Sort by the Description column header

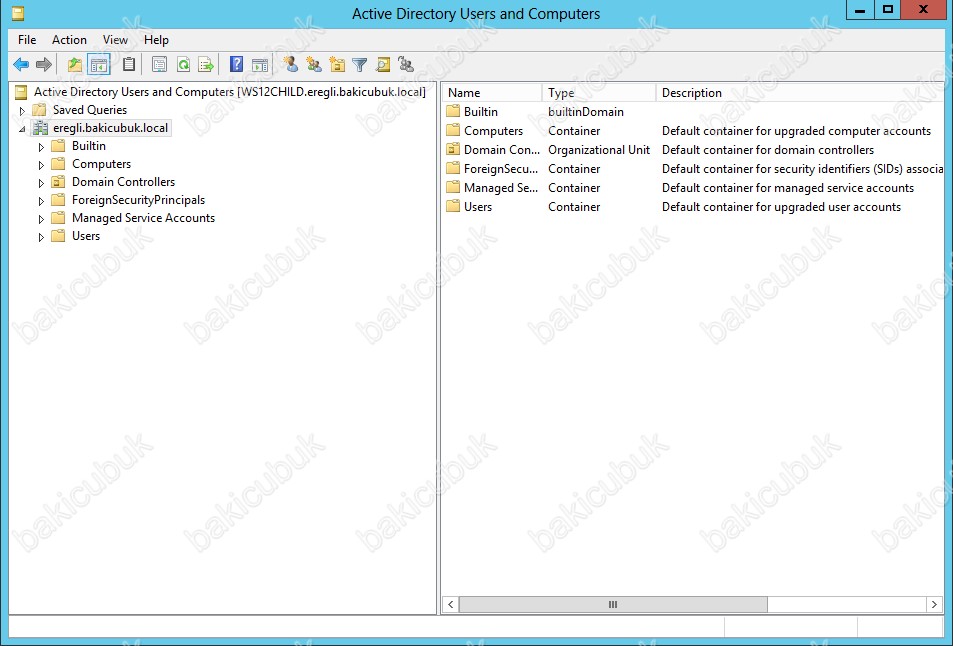[799, 93]
